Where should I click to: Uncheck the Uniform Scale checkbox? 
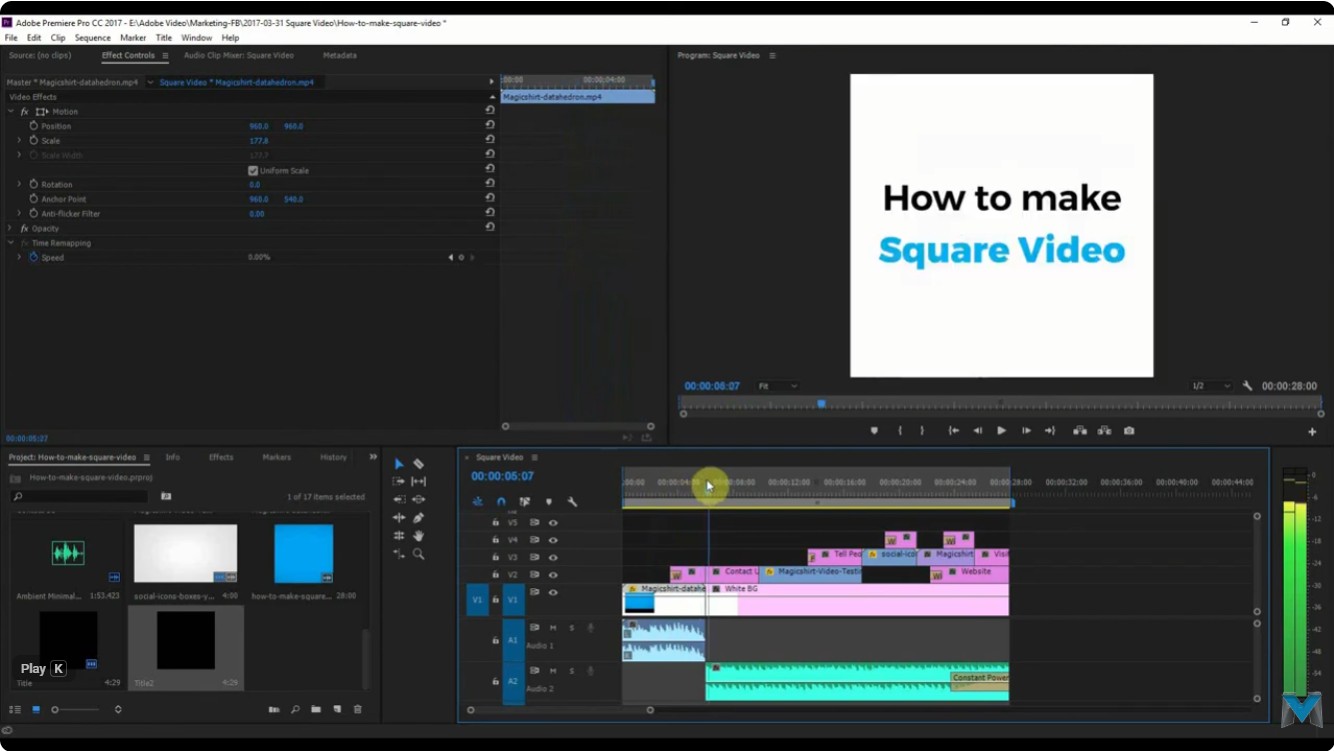tap(253, 170)
